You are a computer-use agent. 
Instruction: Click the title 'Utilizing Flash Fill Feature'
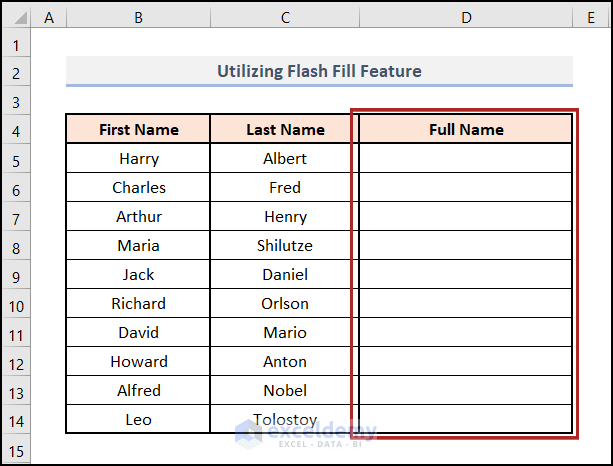[319, 71]
